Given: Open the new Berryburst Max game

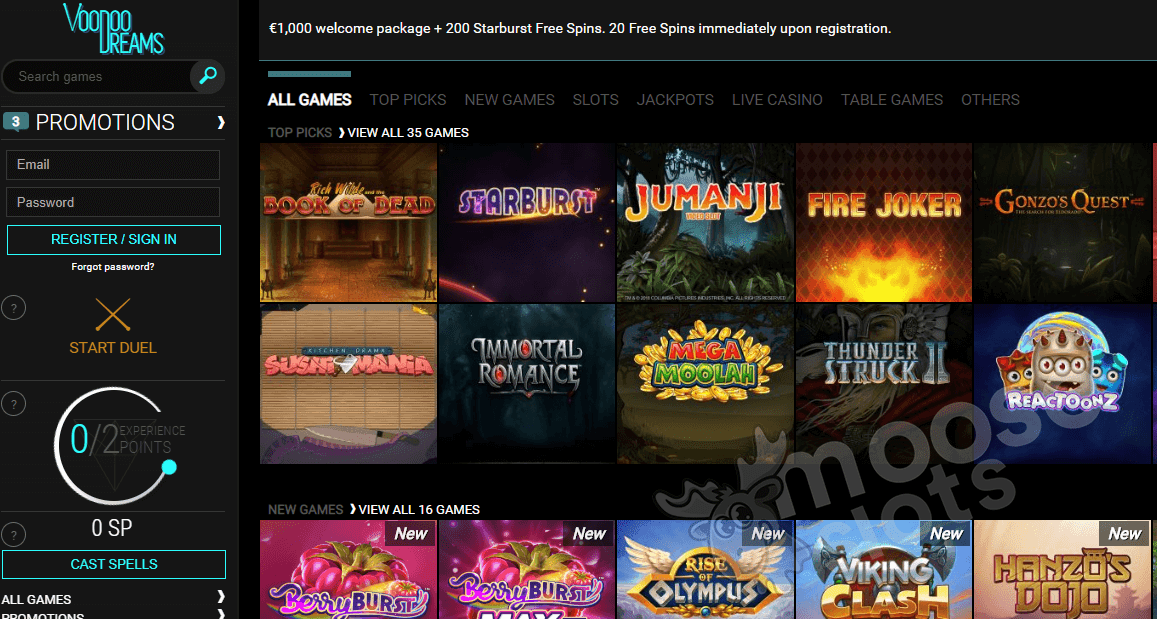Looking at the screenshot, I should (x=527, y=570).
